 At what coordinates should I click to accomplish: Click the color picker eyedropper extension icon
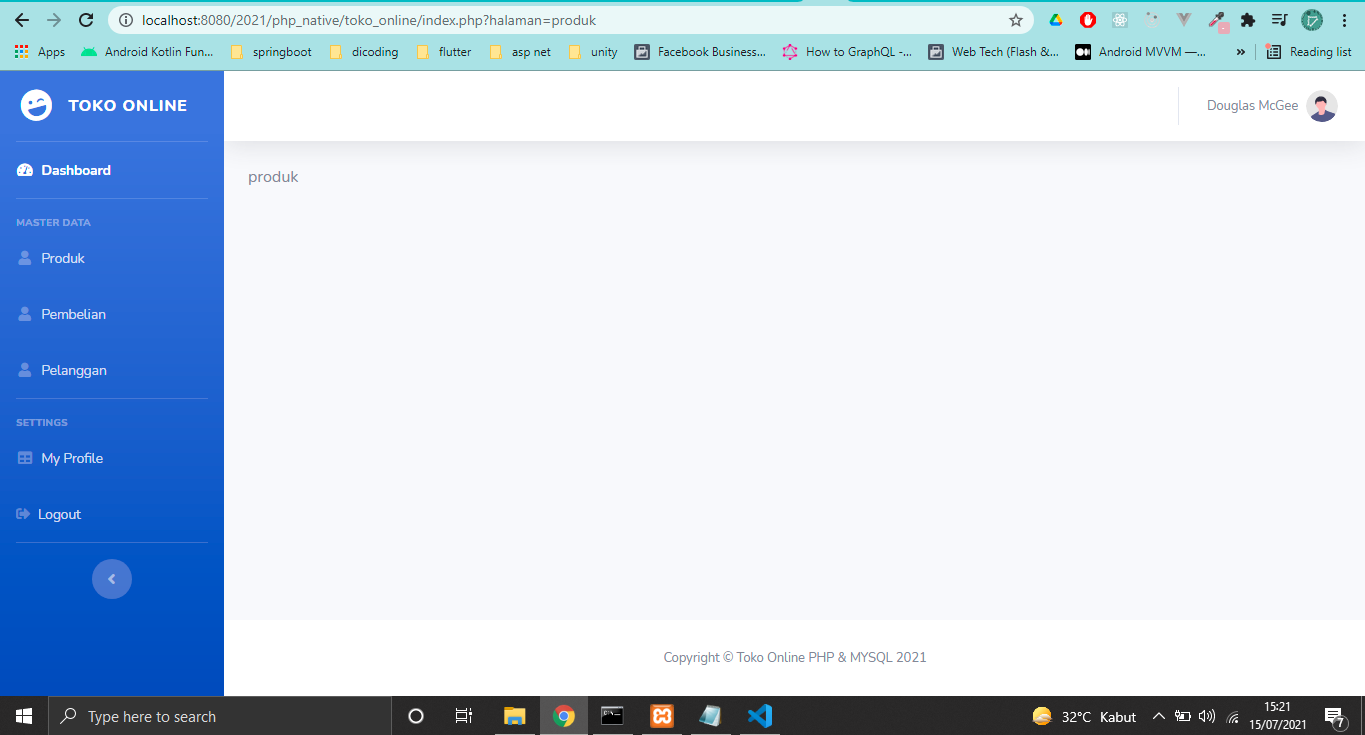(1217, 20)
